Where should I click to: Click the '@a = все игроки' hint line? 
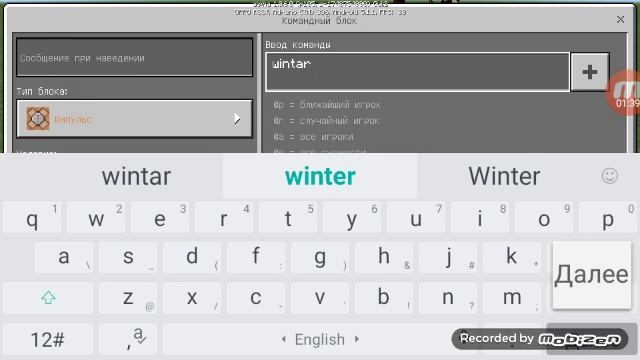313,137
